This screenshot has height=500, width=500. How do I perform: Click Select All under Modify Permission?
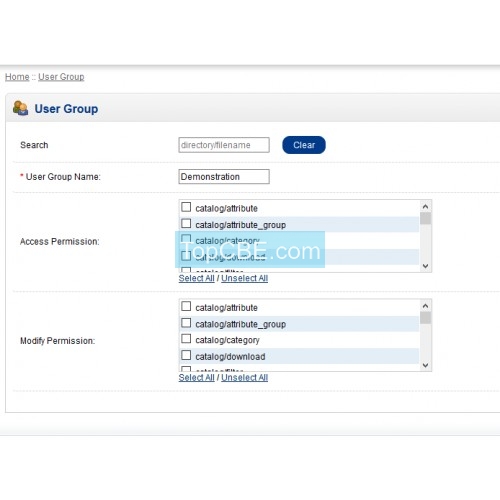[x=196, y=377]
